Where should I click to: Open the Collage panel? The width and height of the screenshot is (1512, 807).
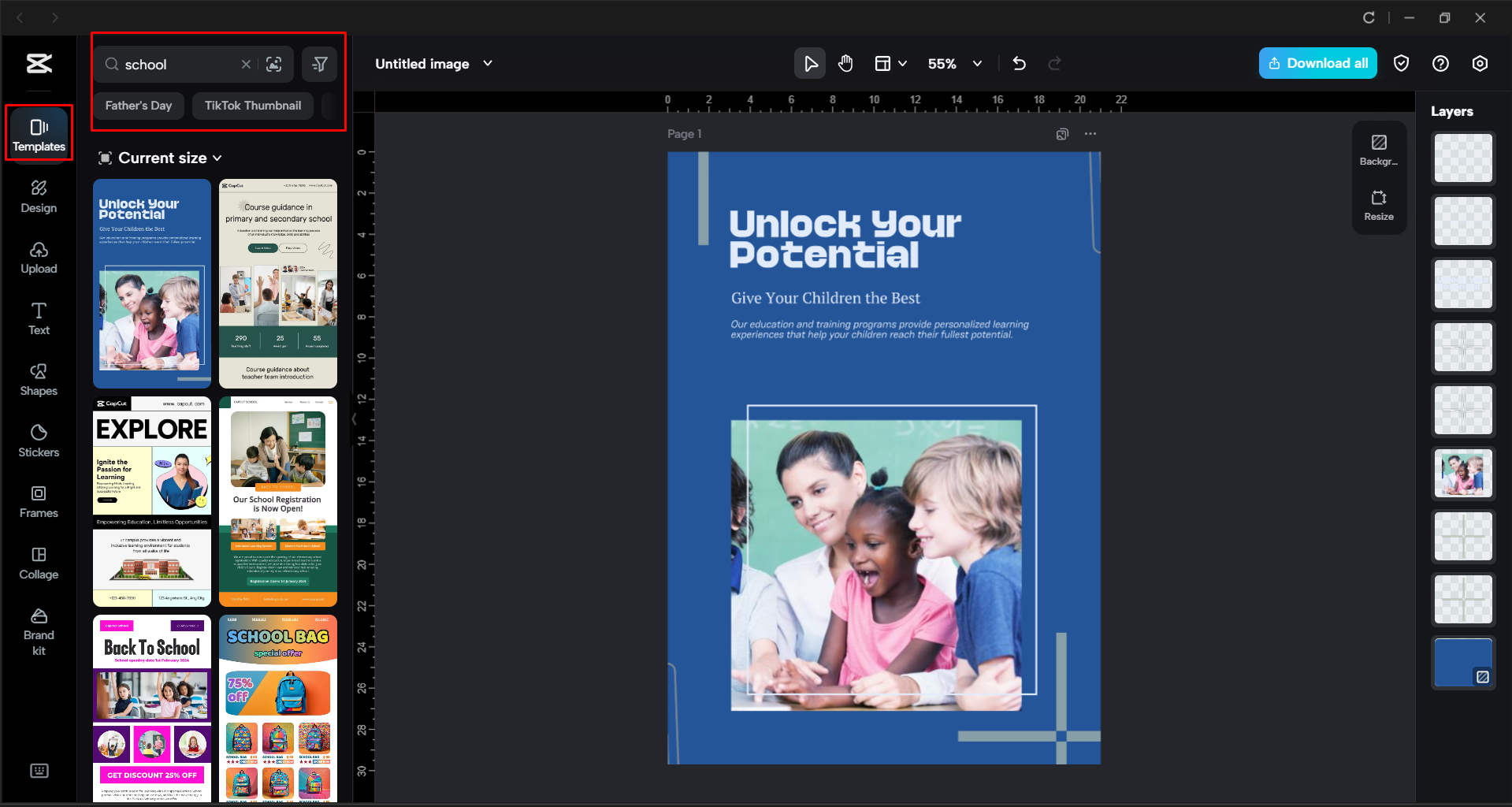39,563
